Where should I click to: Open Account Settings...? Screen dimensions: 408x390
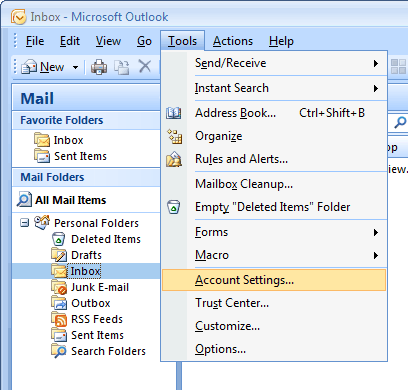(274, 280)
